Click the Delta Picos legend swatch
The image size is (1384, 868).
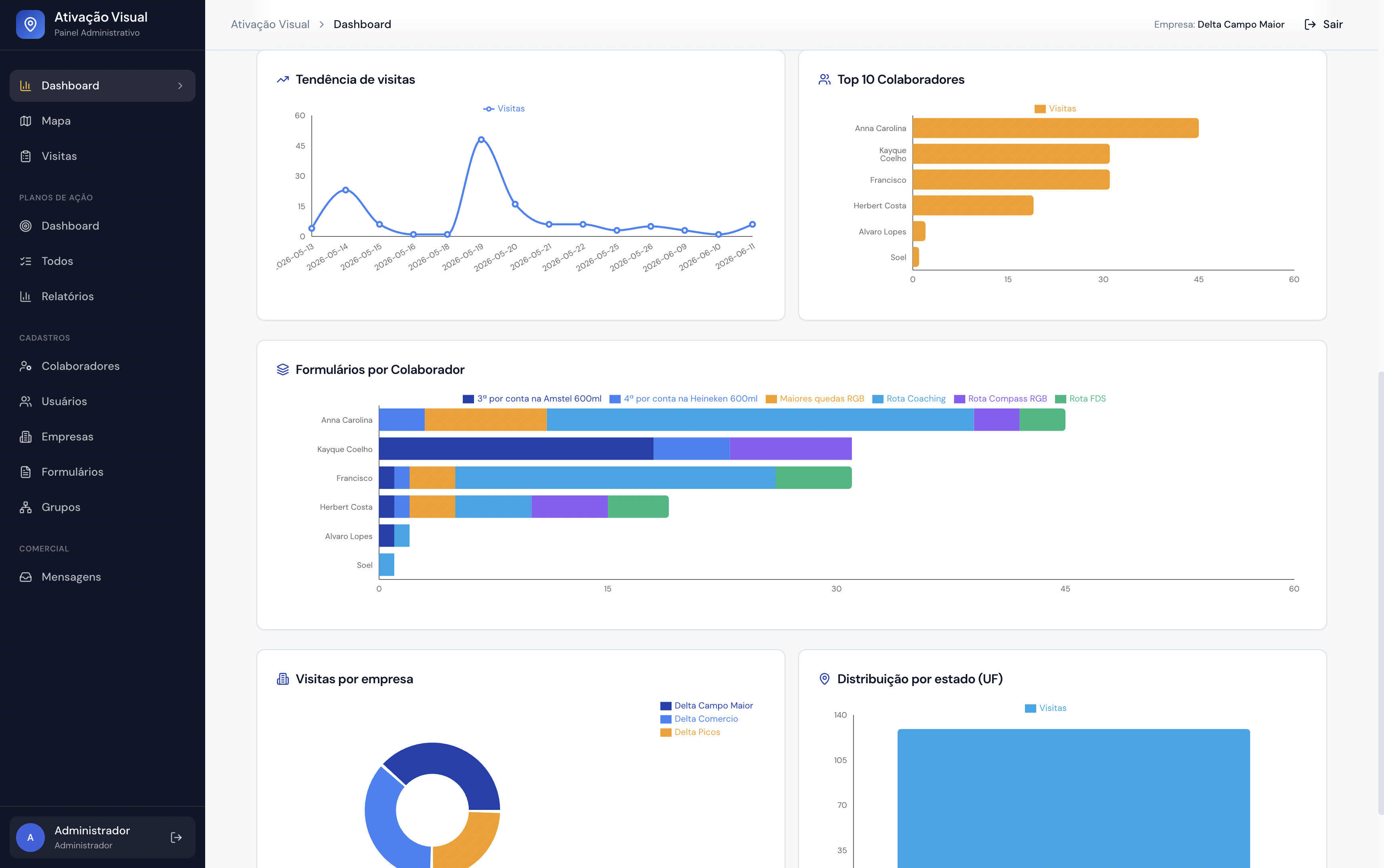tap(665, 732)
